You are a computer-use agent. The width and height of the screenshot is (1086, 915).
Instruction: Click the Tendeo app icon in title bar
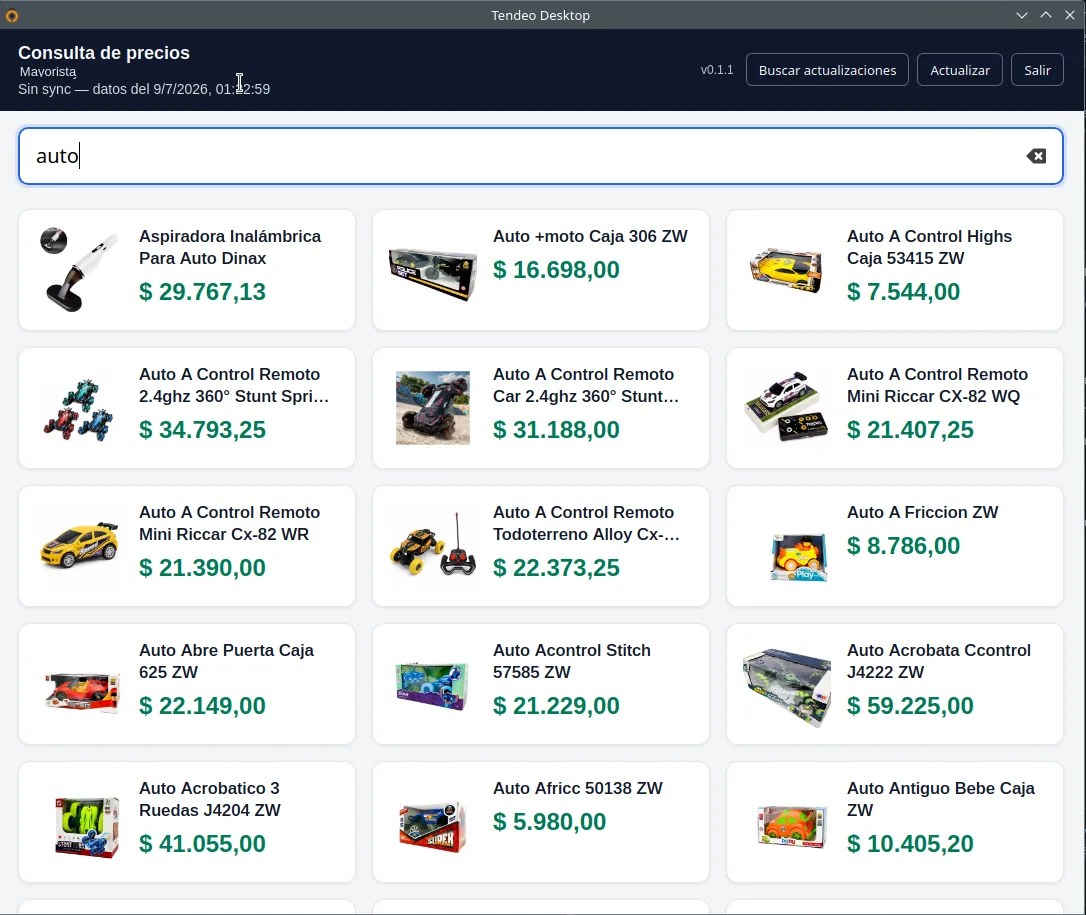point(12,15)
